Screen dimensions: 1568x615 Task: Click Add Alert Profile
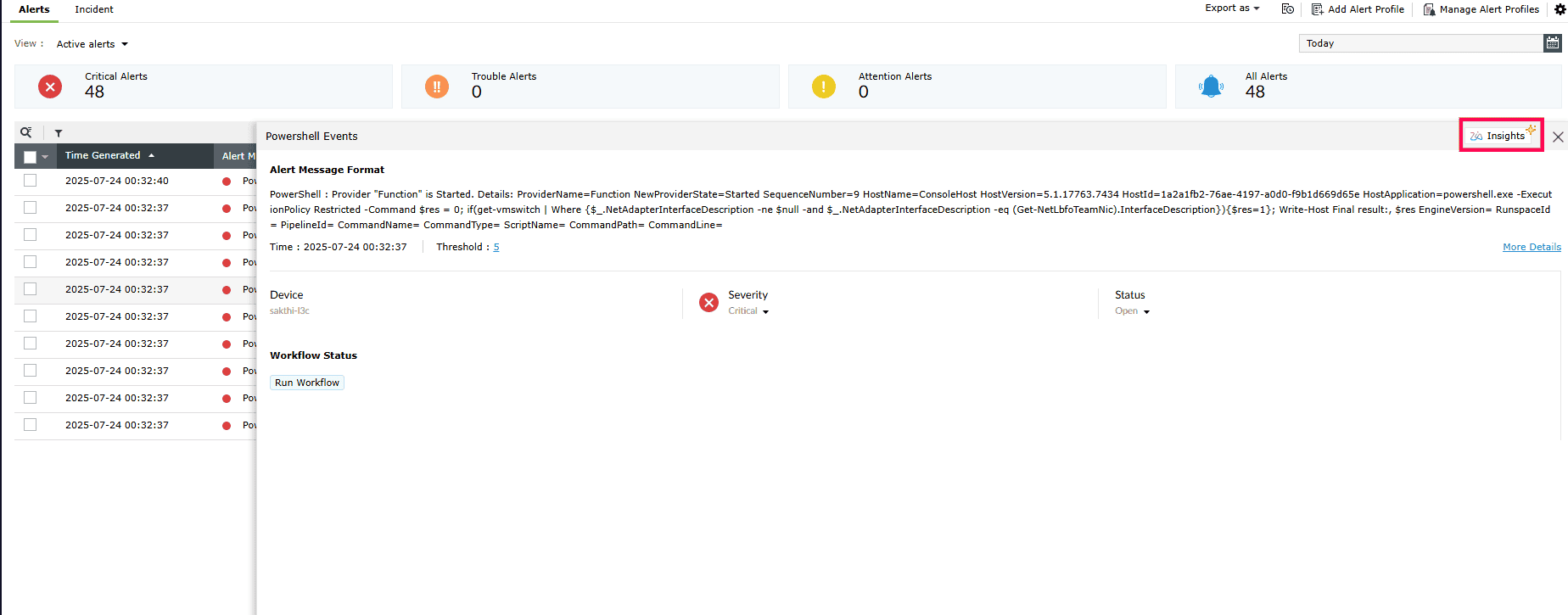pyautogui.click(x=1358, y=9)
